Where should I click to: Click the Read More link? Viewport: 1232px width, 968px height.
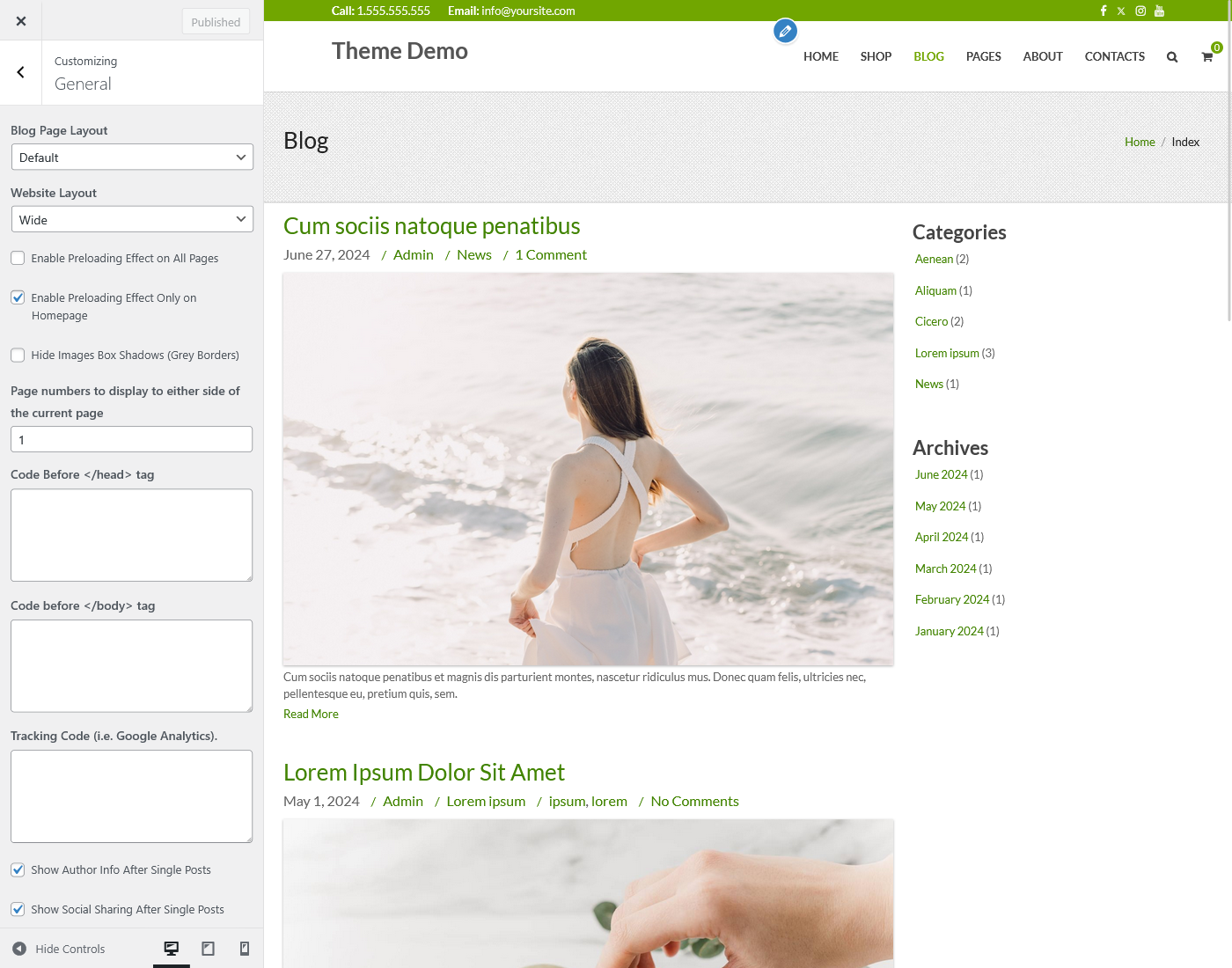click(311, 715)
